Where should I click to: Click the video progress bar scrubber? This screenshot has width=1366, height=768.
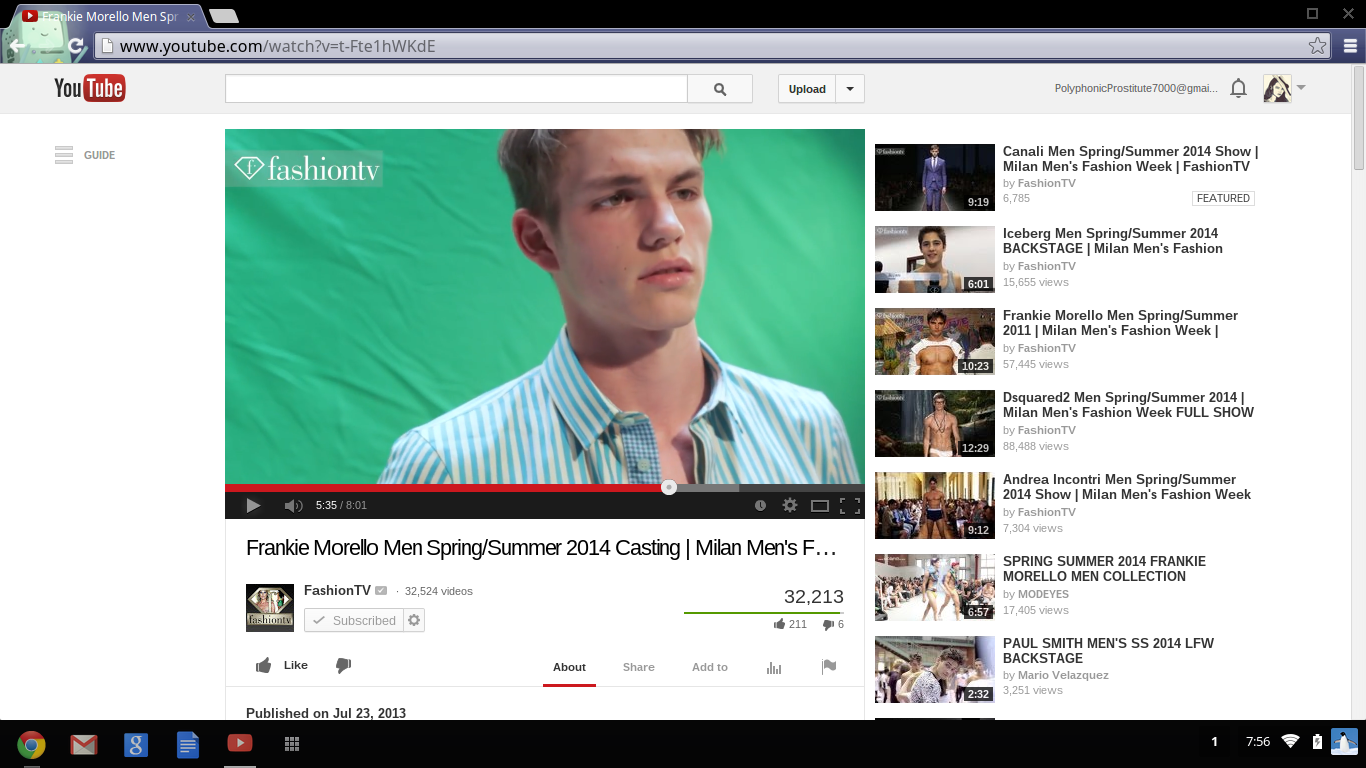click(669, 488)
